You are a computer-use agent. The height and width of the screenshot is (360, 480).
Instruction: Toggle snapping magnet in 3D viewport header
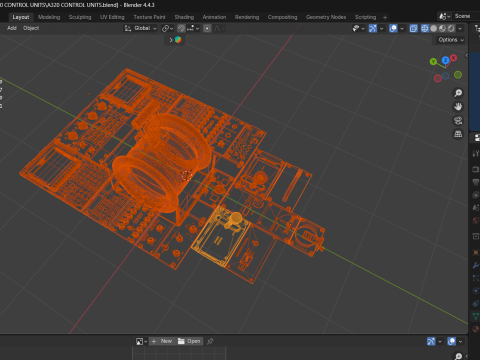click(181, 28)
